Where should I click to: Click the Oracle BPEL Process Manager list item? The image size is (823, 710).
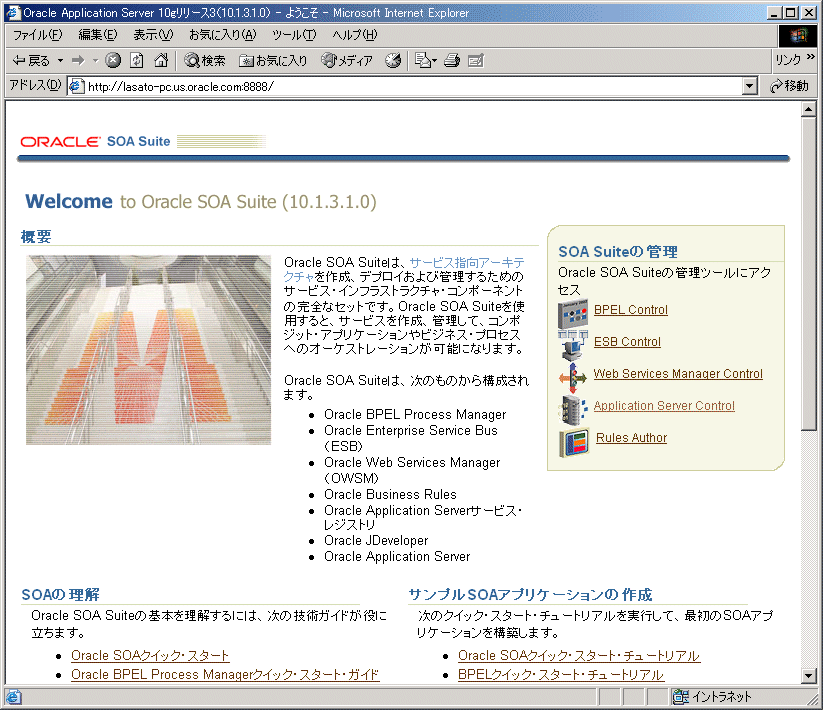(x=415, y=415)
